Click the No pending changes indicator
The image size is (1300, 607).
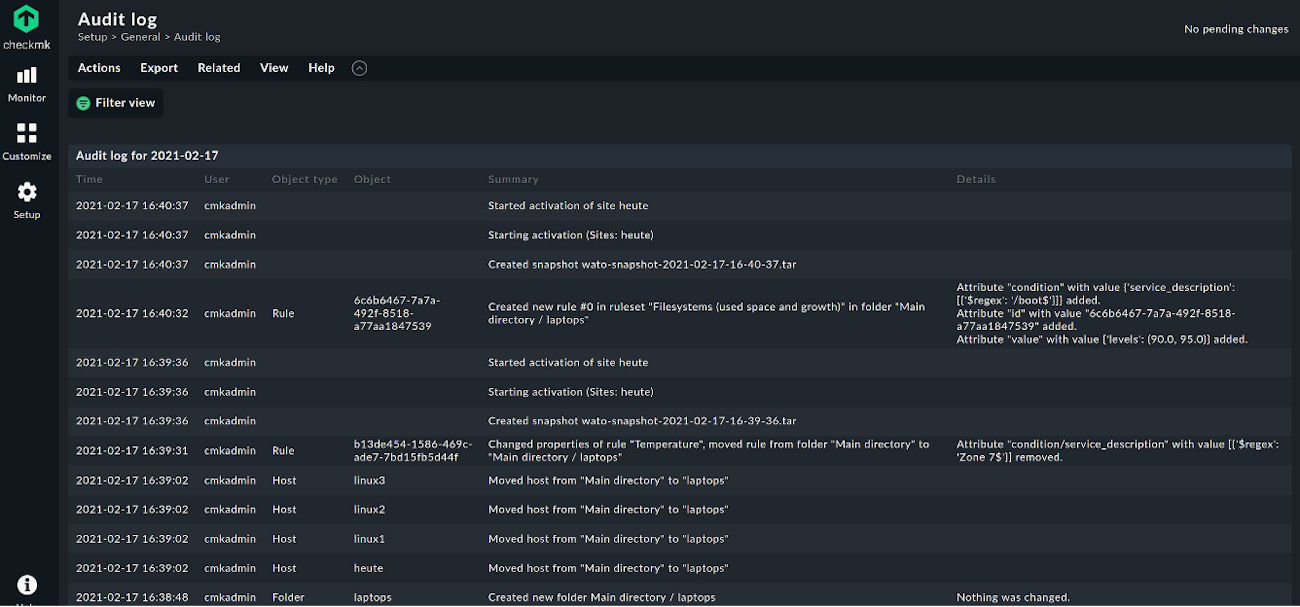1236,29
